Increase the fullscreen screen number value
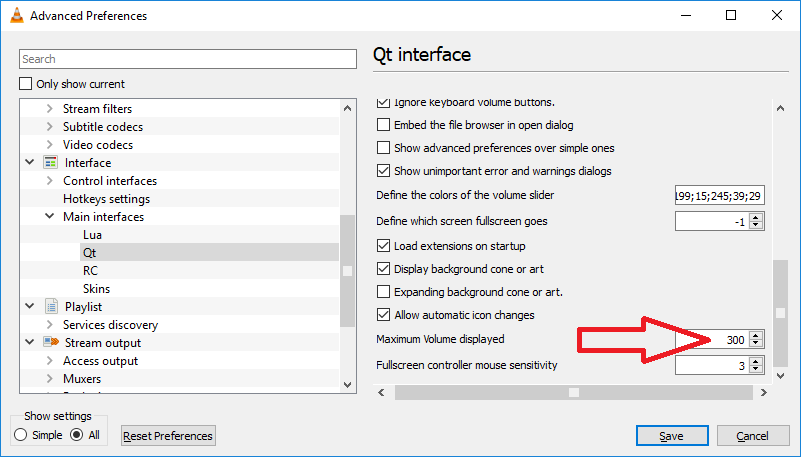Screen dimensions: 801x457 click(x=756, y=217)
